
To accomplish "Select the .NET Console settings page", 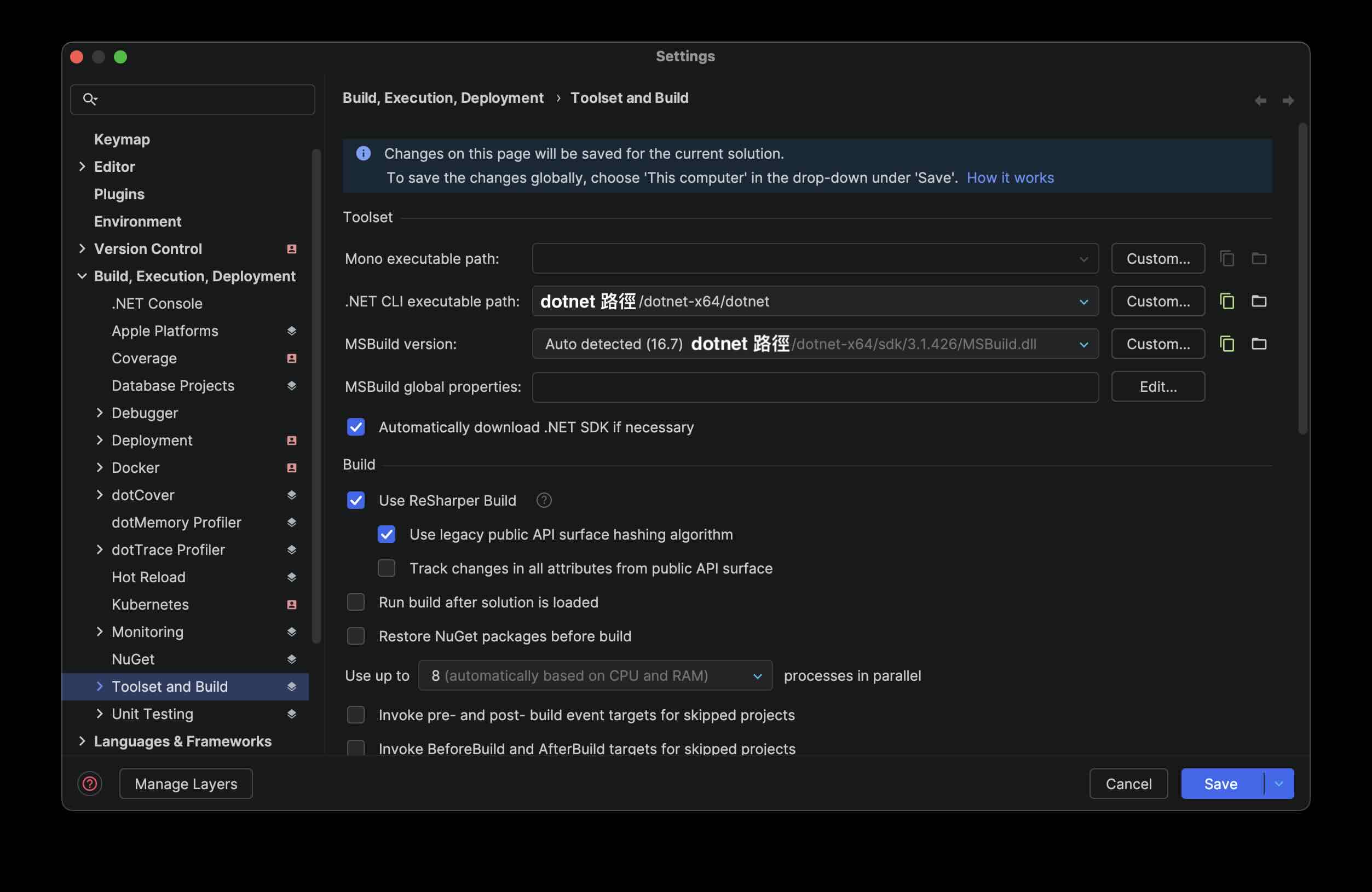I will (157, 303).
